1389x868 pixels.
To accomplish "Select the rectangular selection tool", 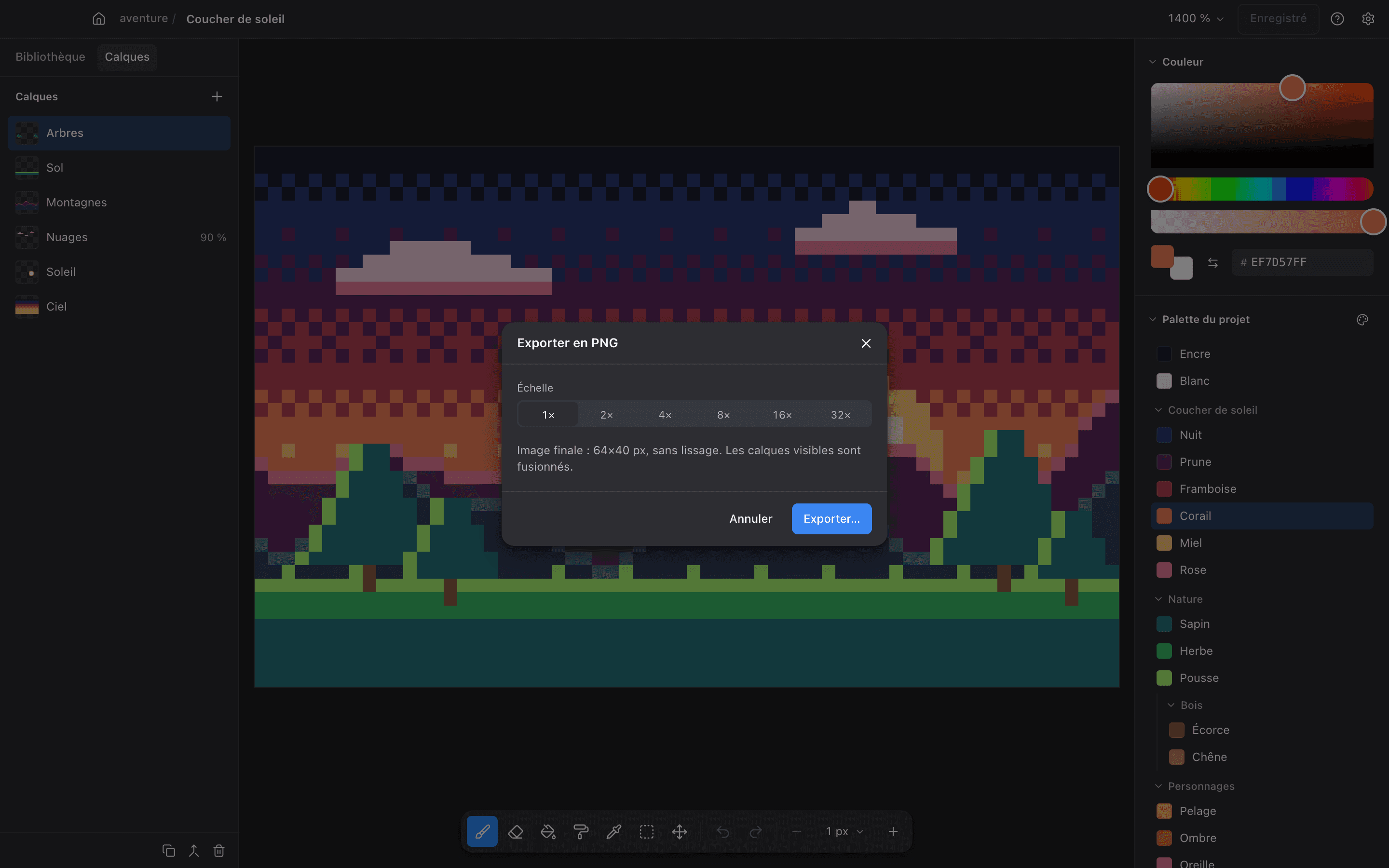I will coord(647,831).
